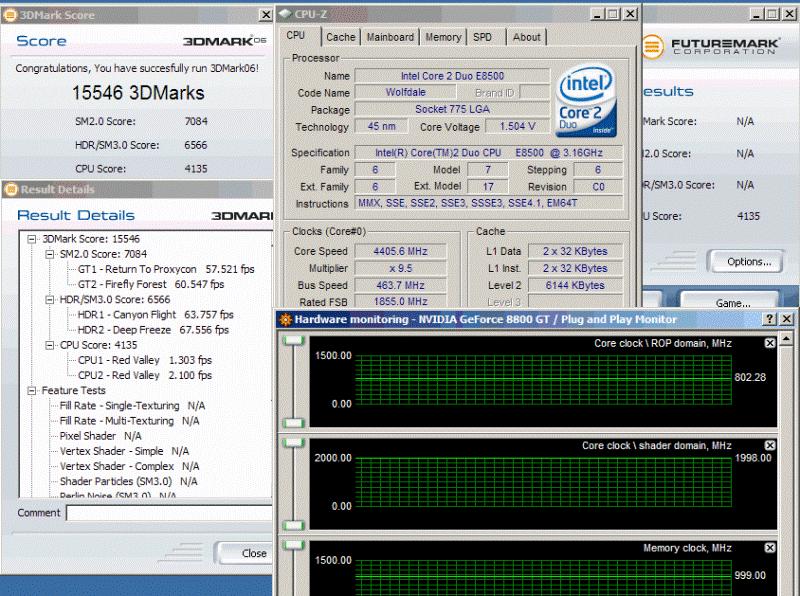The width and height of the screenshot is (800, 596).
Task: Select Fill Rate - Single-Texturing row
Action: 132,406
